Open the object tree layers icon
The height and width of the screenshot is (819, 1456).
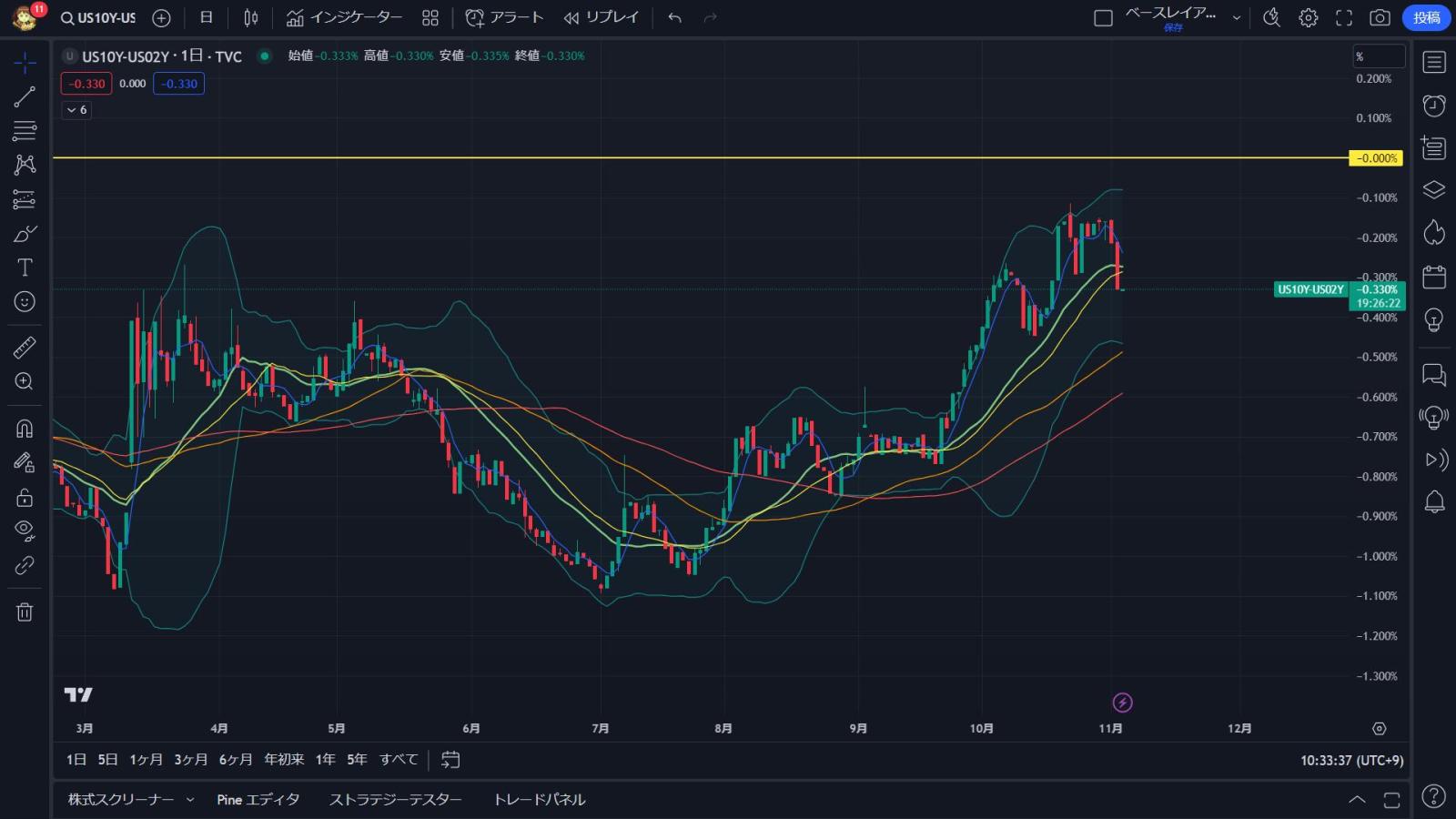(x=1434, y=189)
